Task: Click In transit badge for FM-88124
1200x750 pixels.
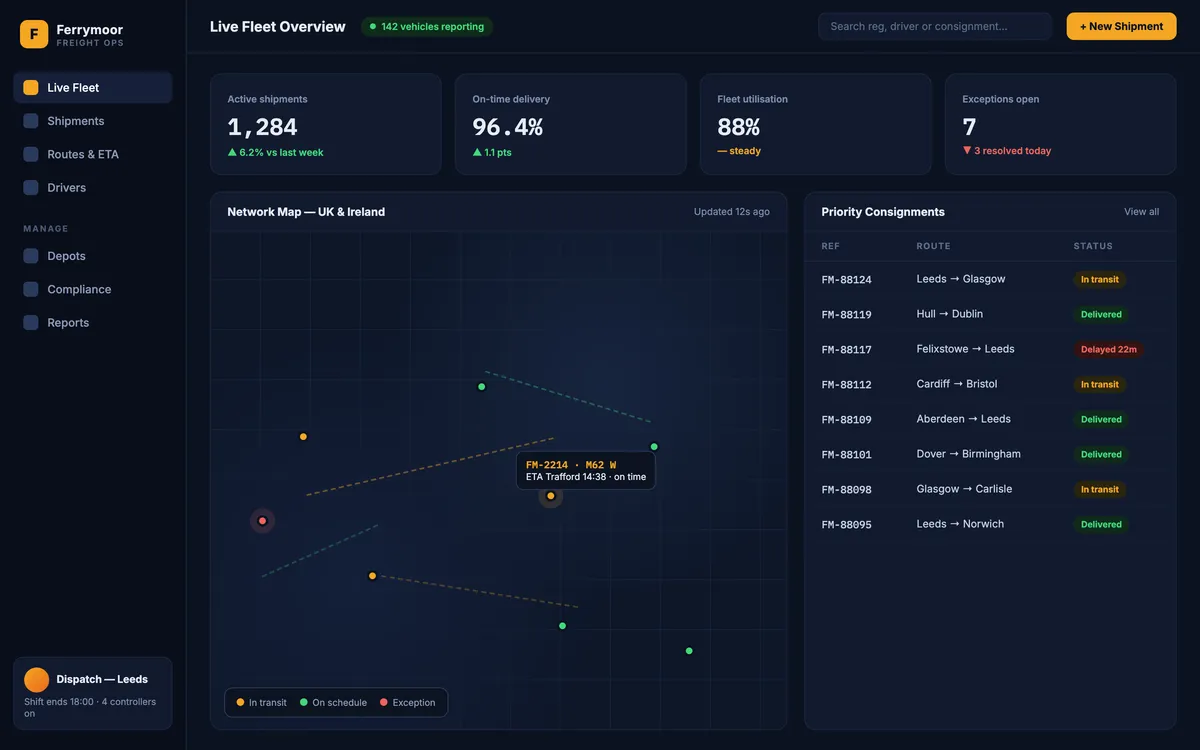Action: pyautogui.click(x=1100, y=280)
